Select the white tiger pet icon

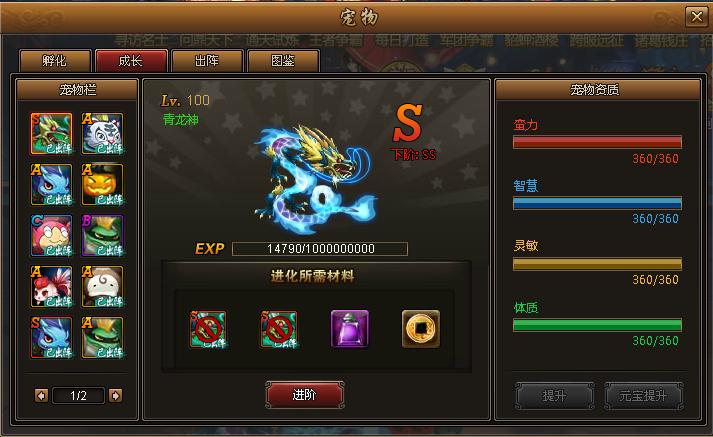pyautogui.click(x=102, y=134)
